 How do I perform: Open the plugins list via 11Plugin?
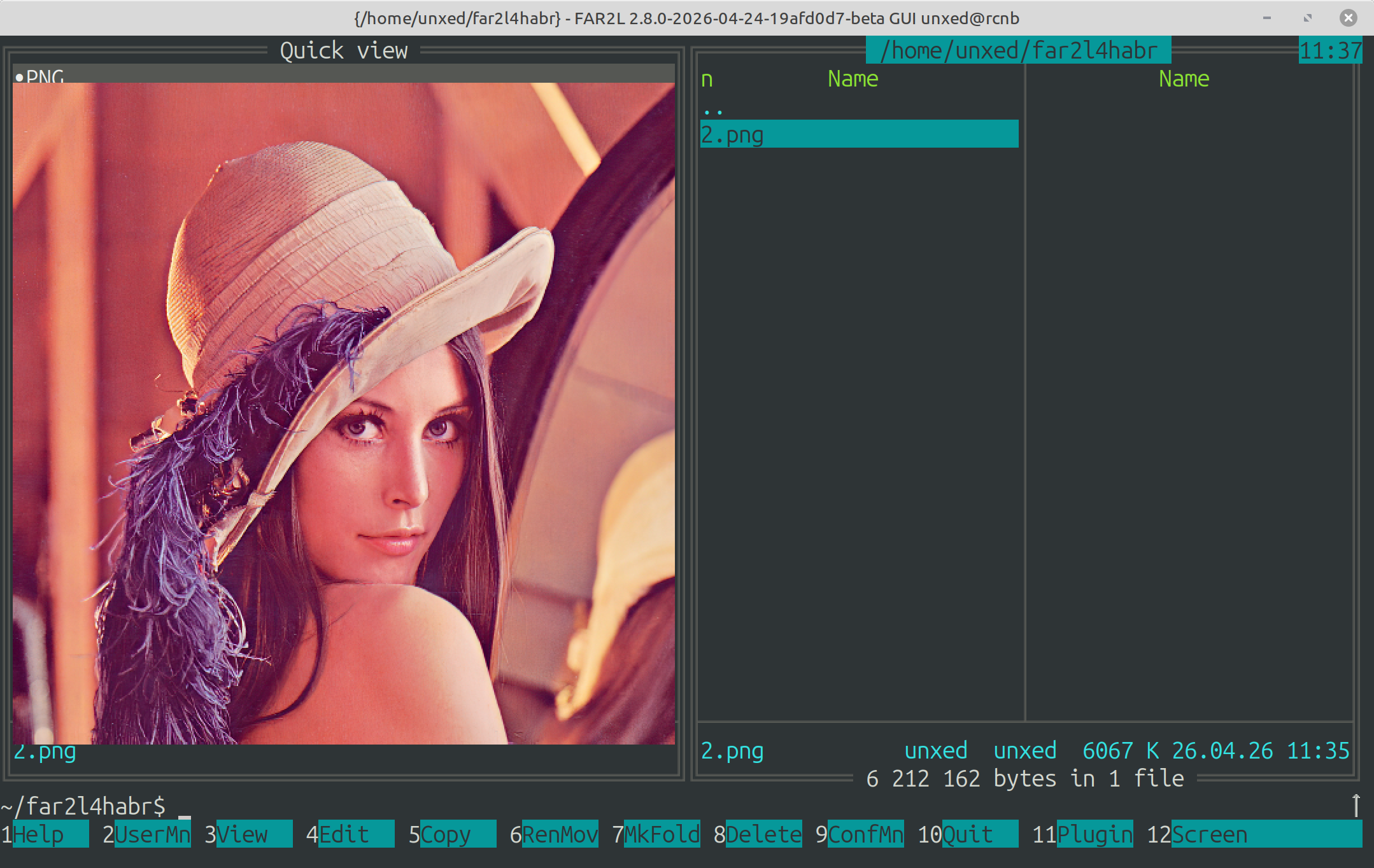pyautogui.click(x=1082, y=834)
